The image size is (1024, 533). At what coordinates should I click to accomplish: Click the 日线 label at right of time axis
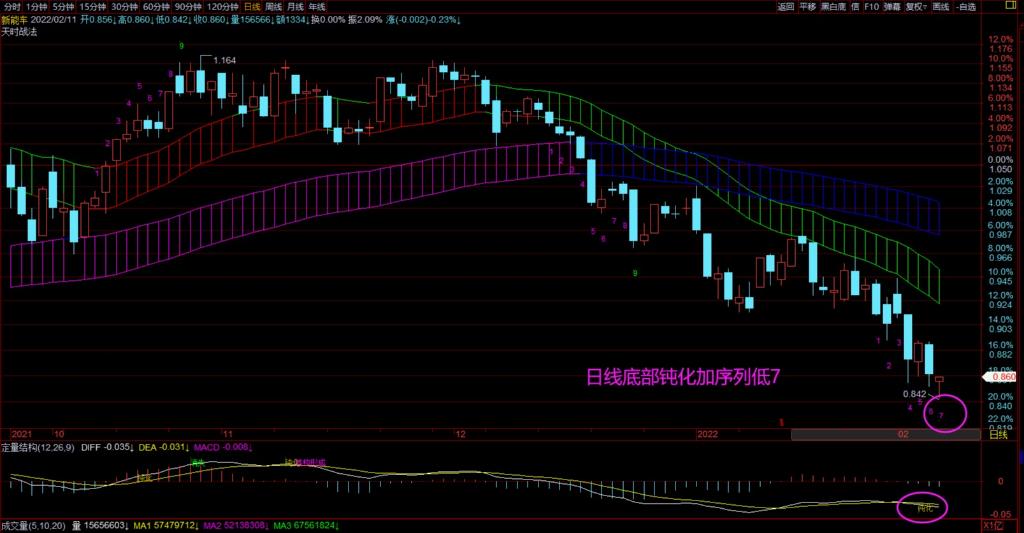pos(997,435)
